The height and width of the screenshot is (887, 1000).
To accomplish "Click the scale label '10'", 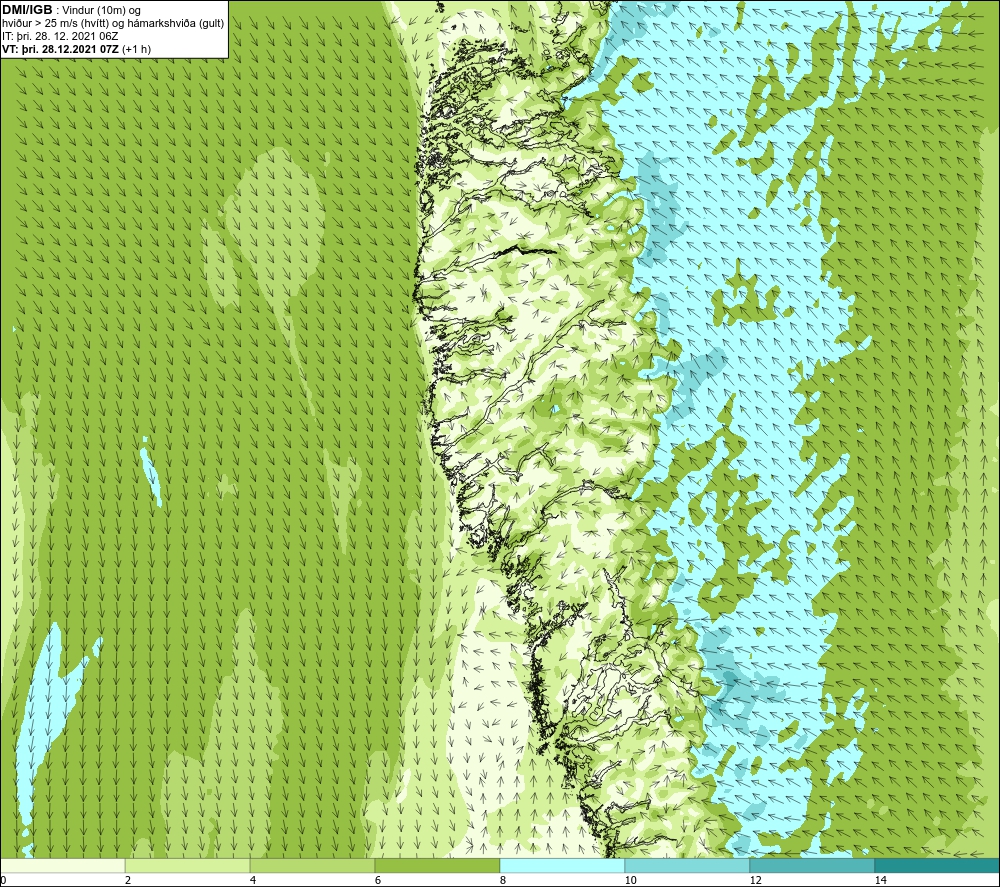I will click(x=630, y=880).
